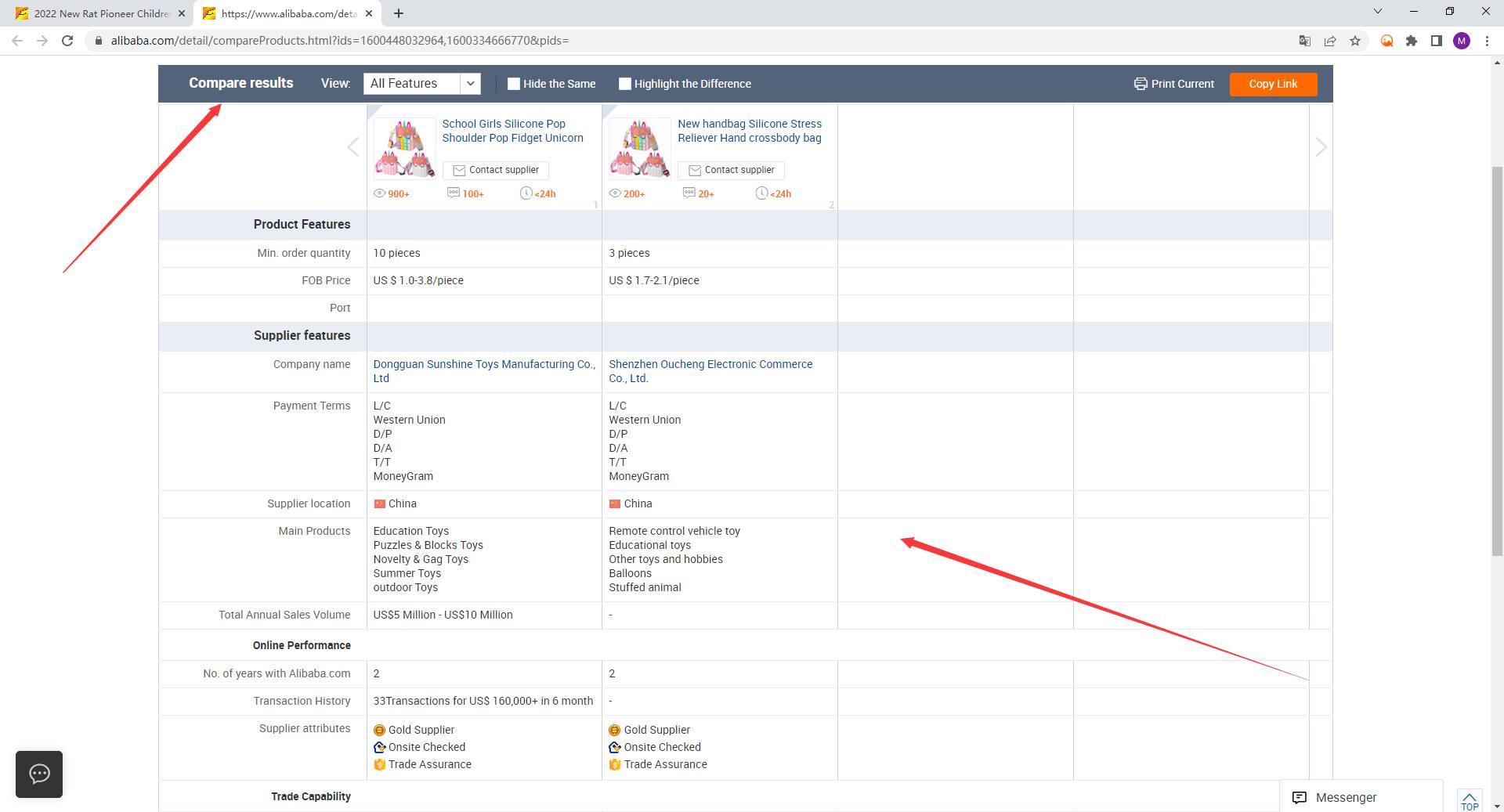
Task: Click Print Current button
Action: tap(1173, 84)
